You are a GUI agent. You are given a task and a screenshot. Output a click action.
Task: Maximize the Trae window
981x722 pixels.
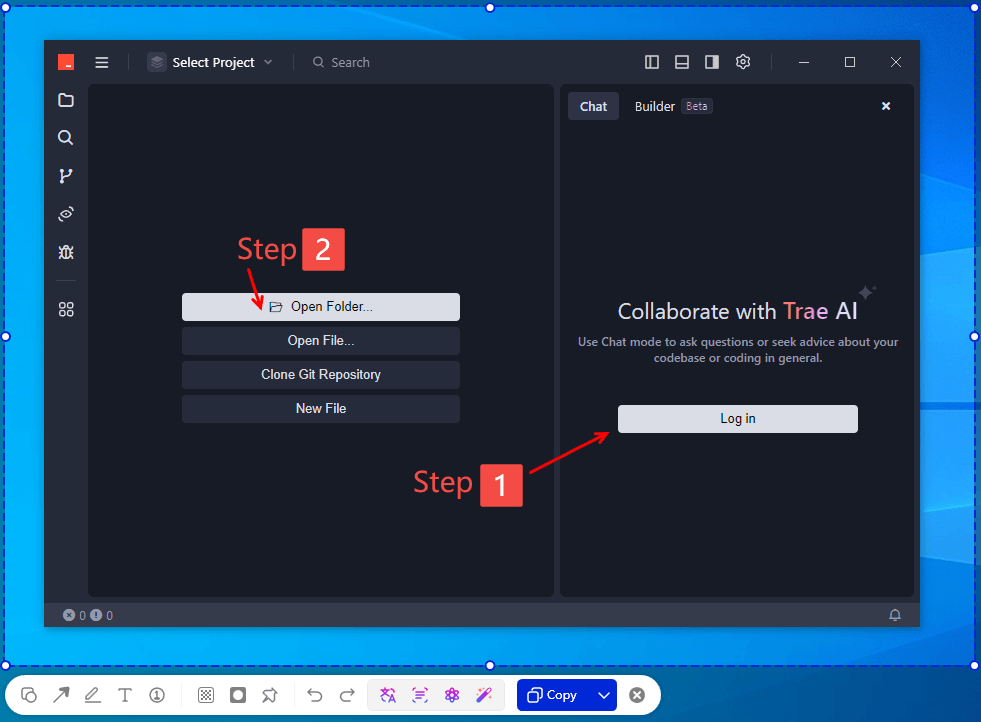(x=850, y=62)
